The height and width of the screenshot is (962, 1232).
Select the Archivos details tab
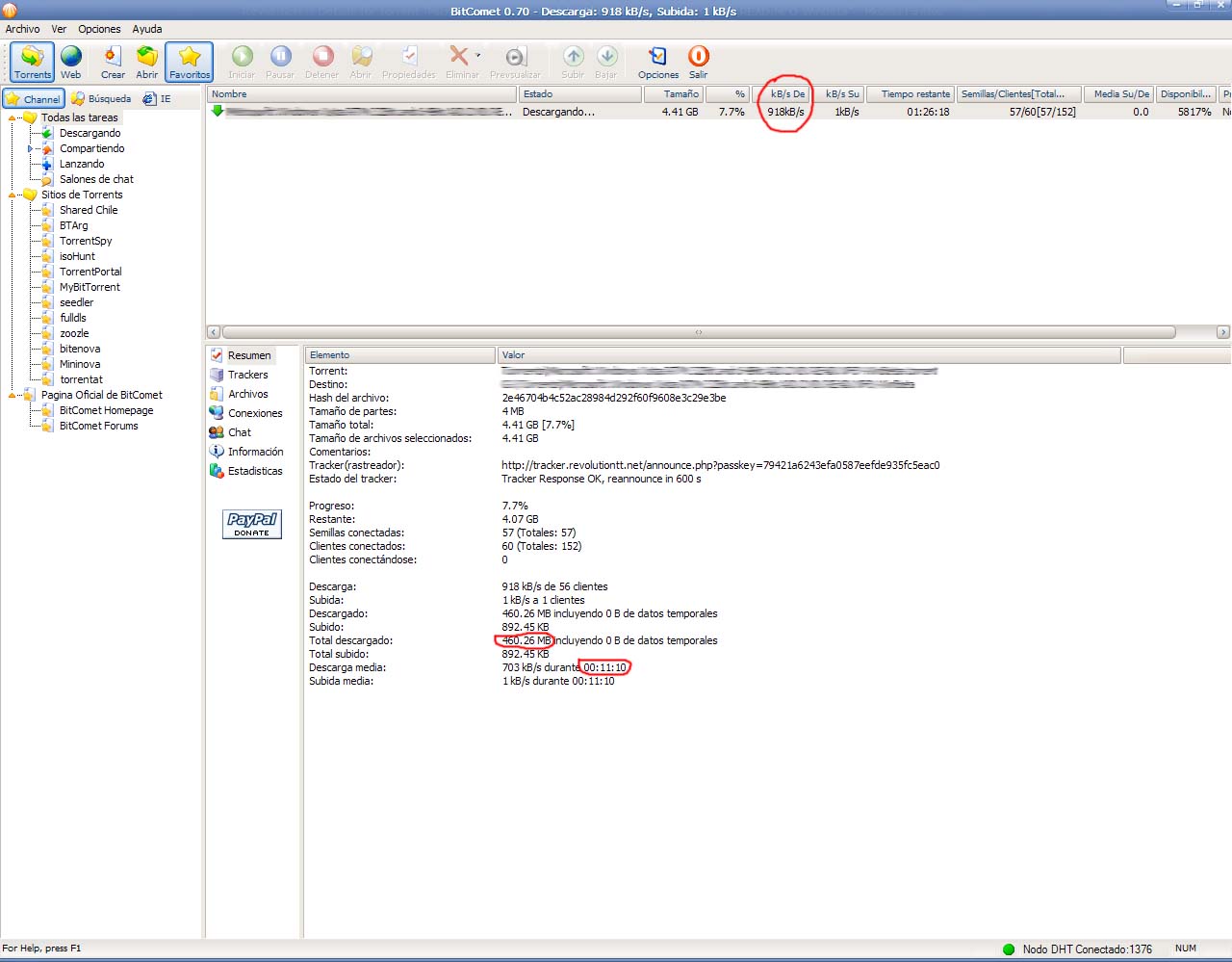click(x=239, y=394)
